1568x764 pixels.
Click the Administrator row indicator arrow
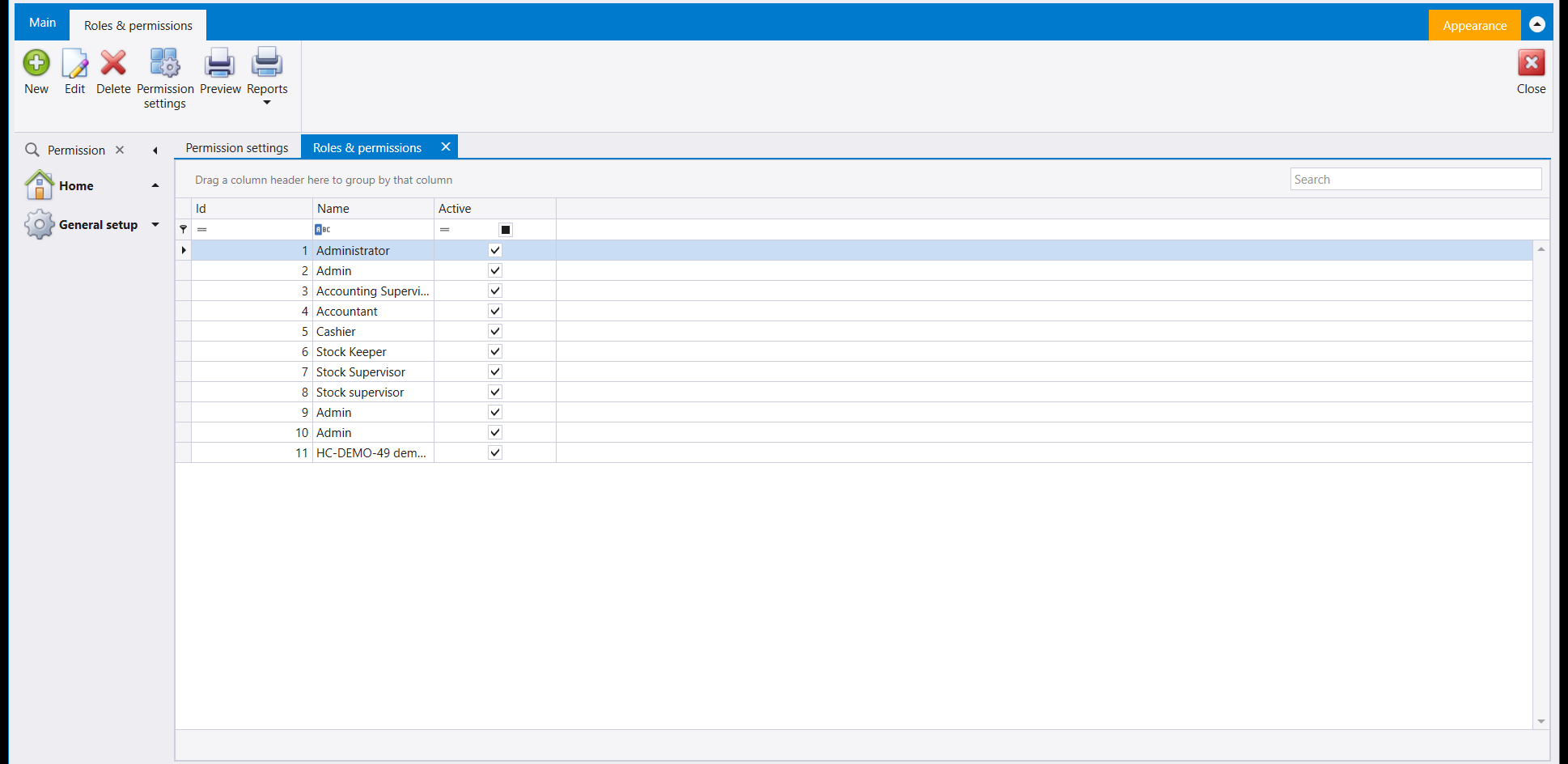click(x=184, y=250)
